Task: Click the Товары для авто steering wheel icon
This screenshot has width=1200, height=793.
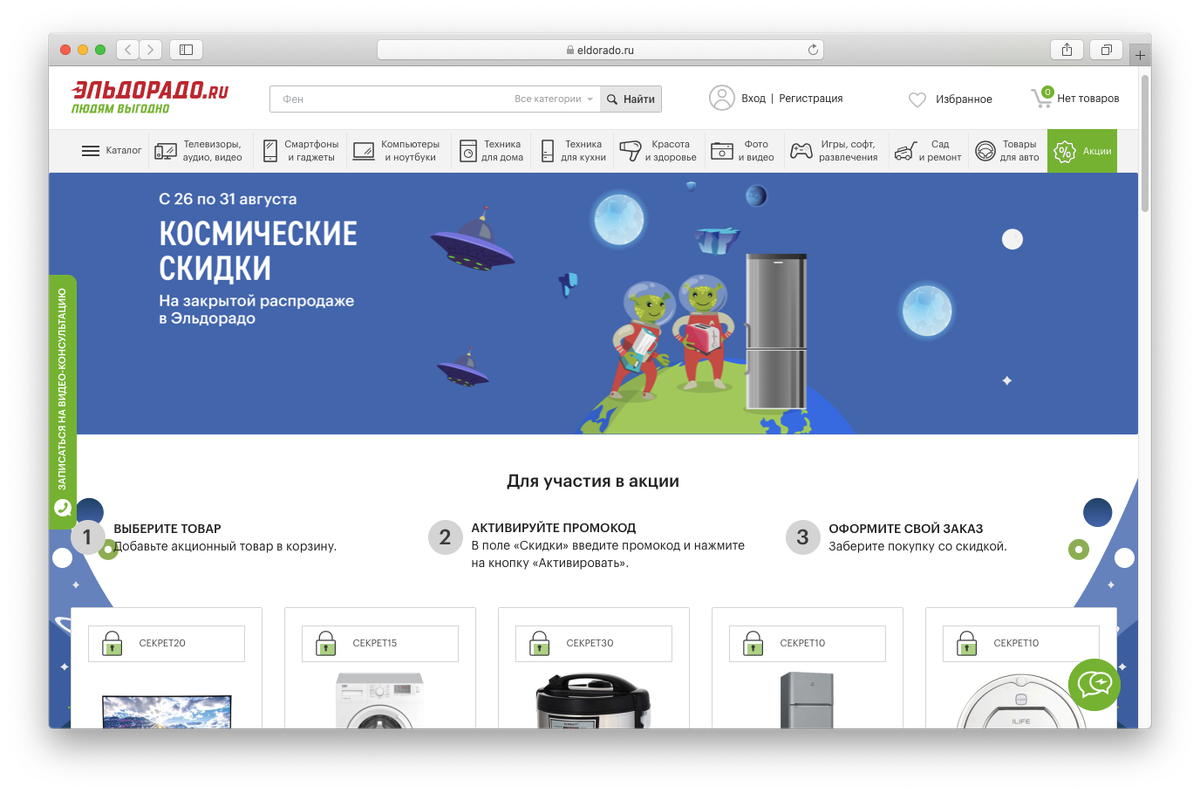Action: (x=985, y=151)
